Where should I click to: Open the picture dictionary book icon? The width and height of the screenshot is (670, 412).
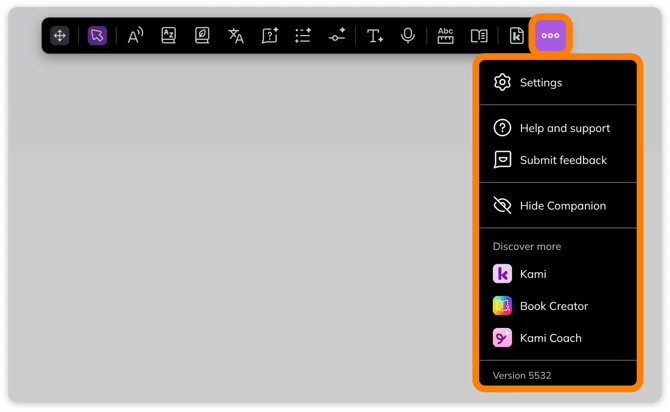coord(202,35)
